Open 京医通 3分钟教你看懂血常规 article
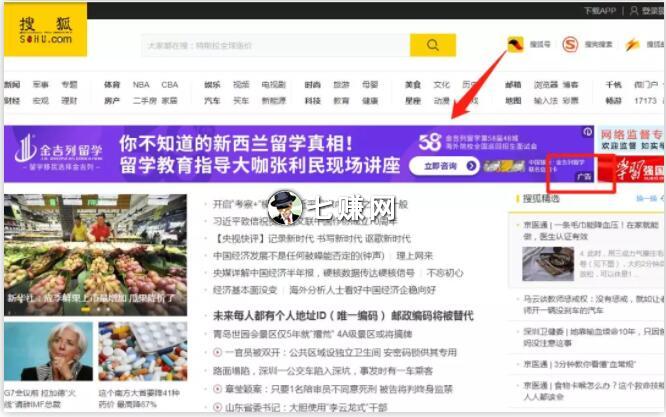666x417 pixels. click(579, 364)
